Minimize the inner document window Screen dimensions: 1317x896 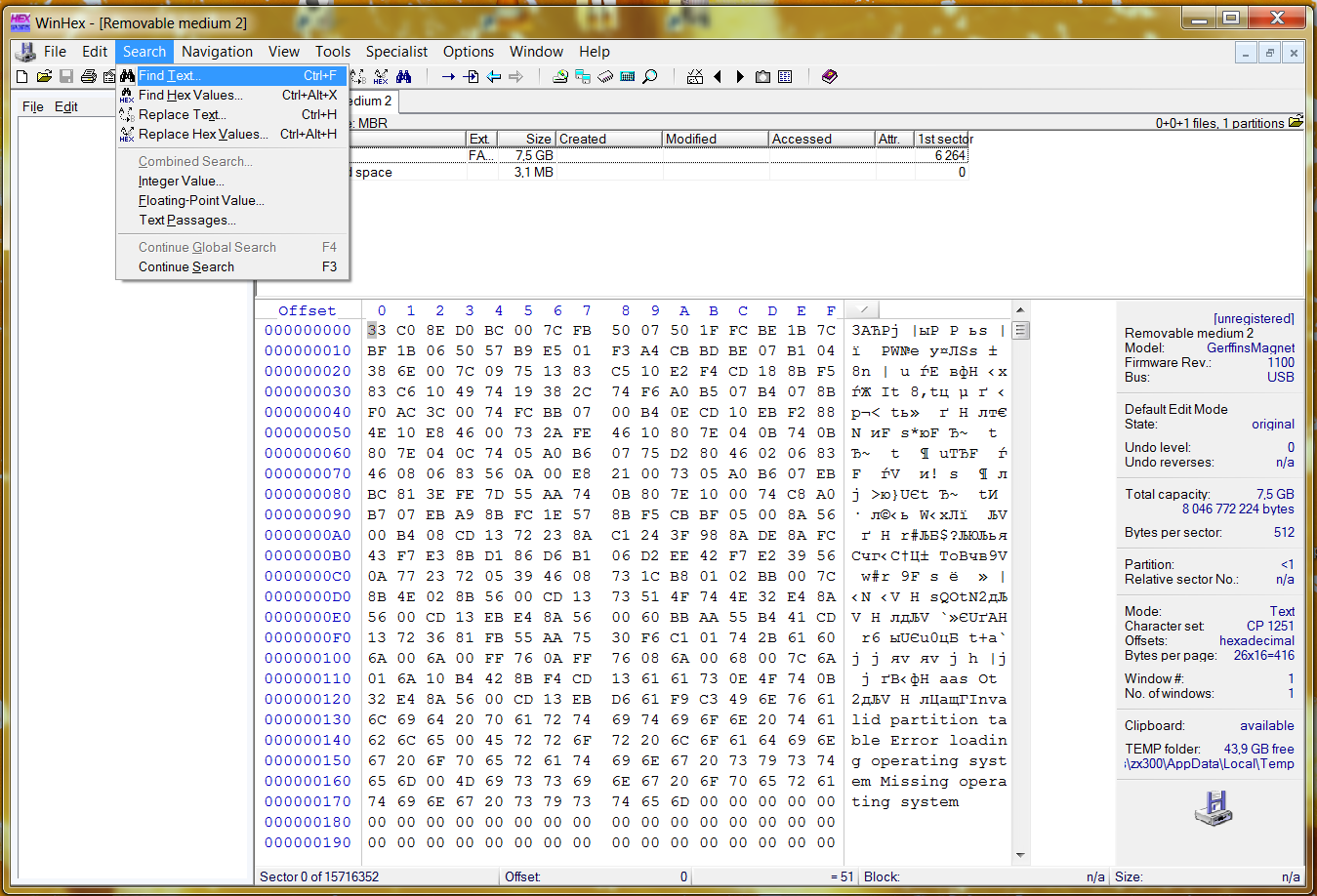[x=1246, y=53]
